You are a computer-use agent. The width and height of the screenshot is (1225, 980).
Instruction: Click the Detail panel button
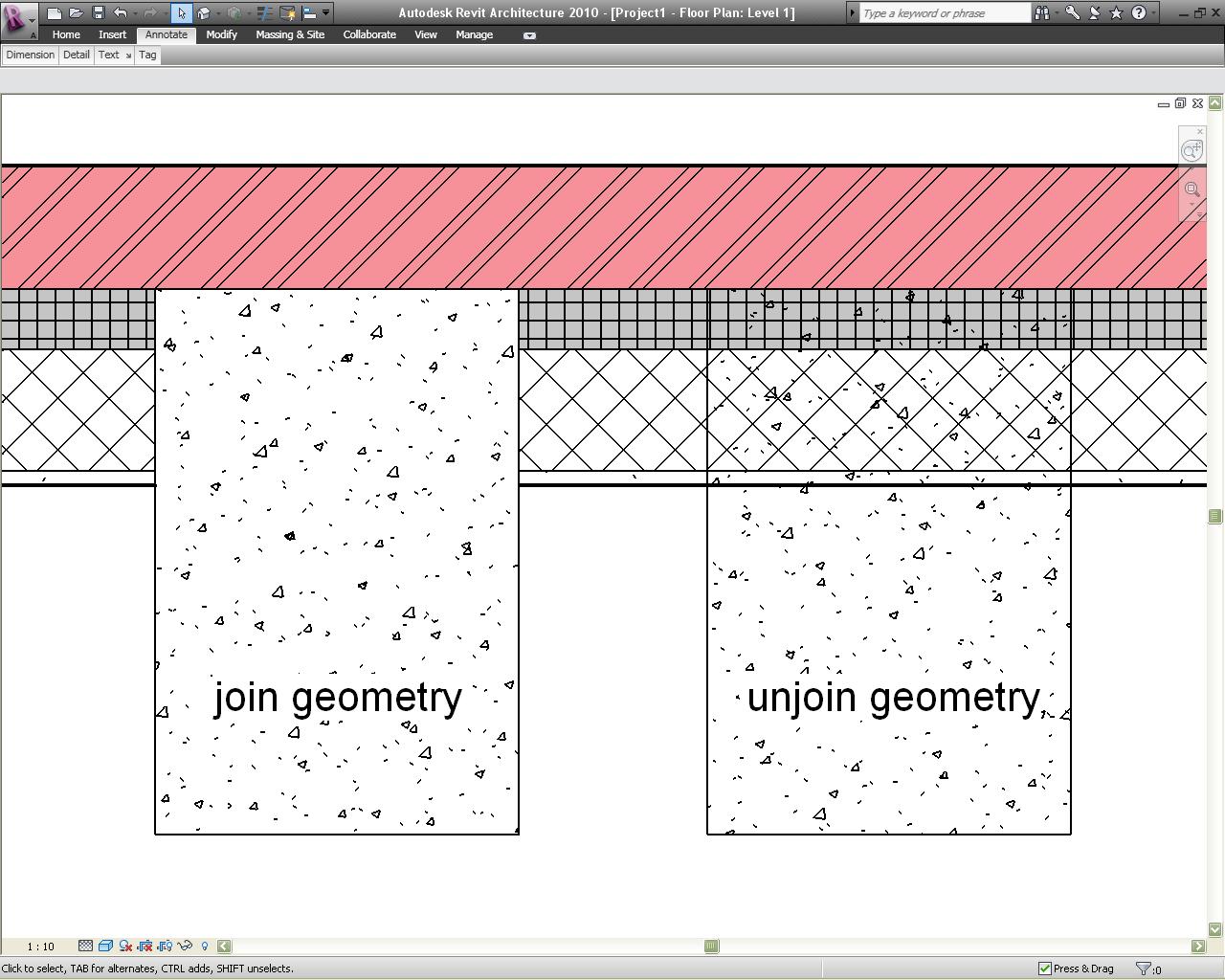tap(76, 55)
